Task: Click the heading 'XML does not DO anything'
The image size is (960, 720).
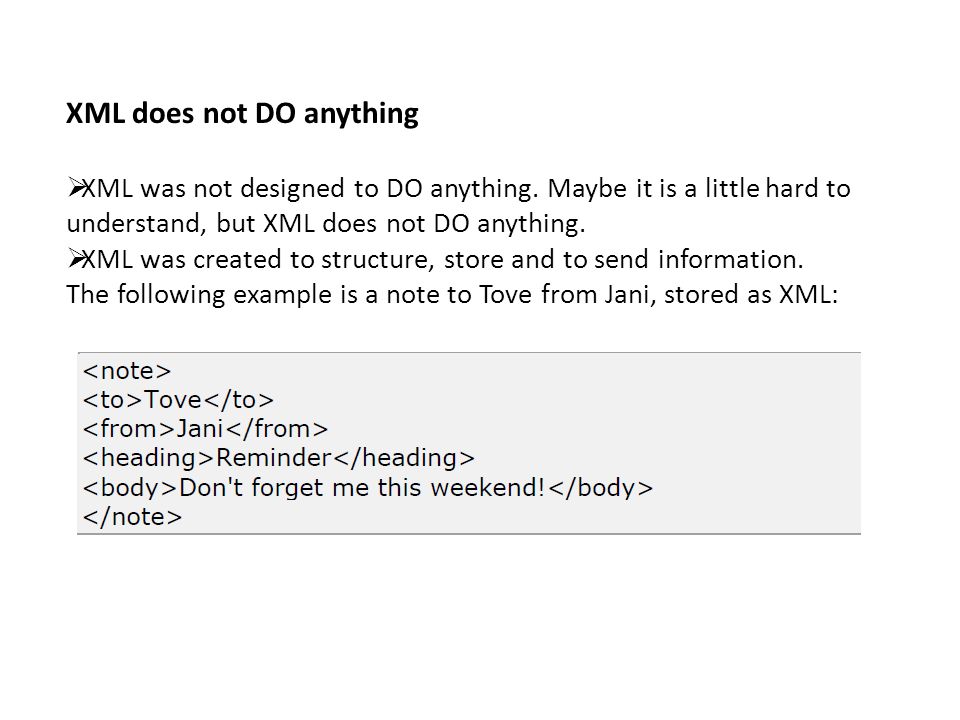Action: click(x=242, y=114)
